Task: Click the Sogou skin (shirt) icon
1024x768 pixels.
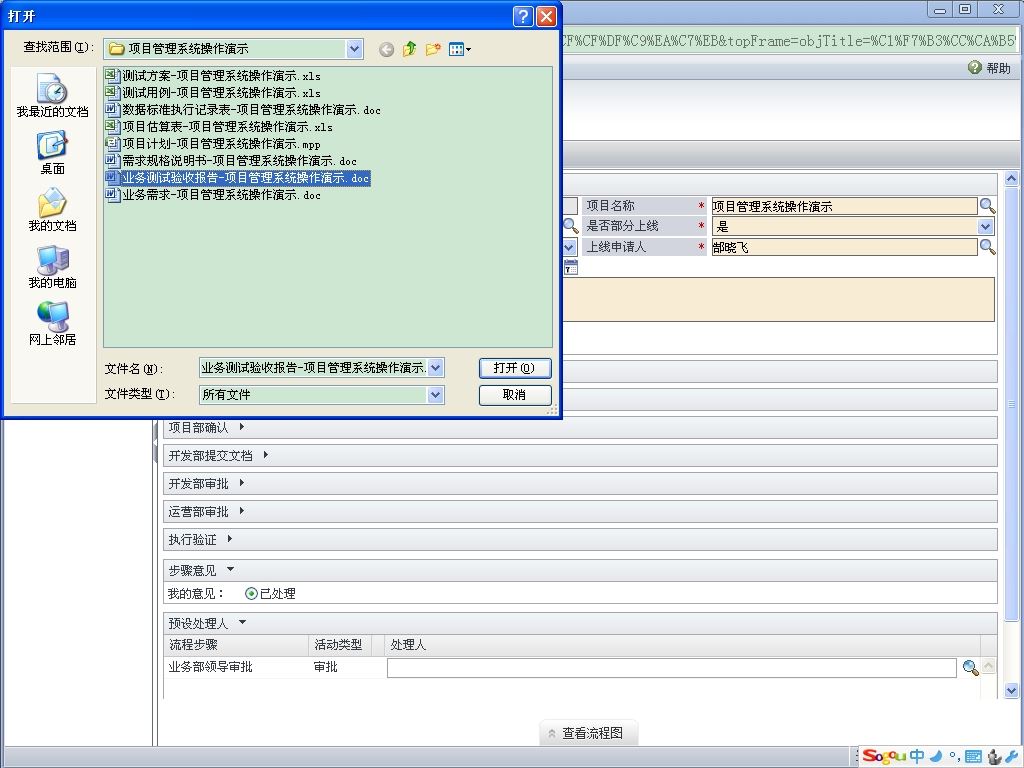Action: (x=994, y=757)
